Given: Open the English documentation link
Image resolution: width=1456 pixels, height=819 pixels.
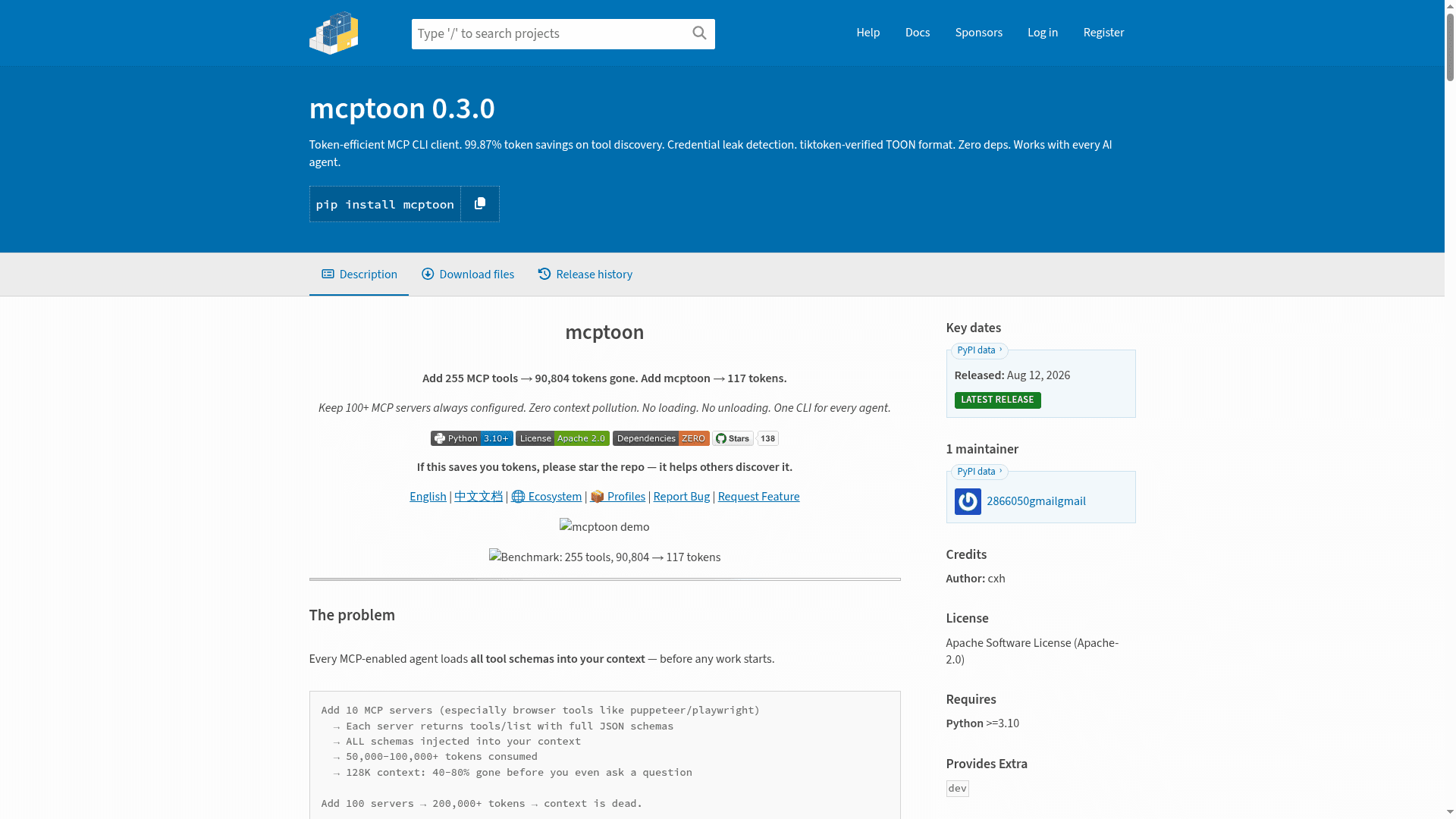Looking at the screenshot, I should click(428, 497).
